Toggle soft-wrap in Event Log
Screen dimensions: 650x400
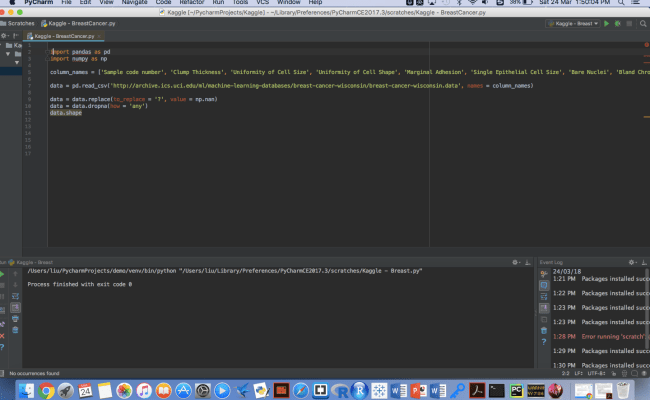(x=544, y=296)
